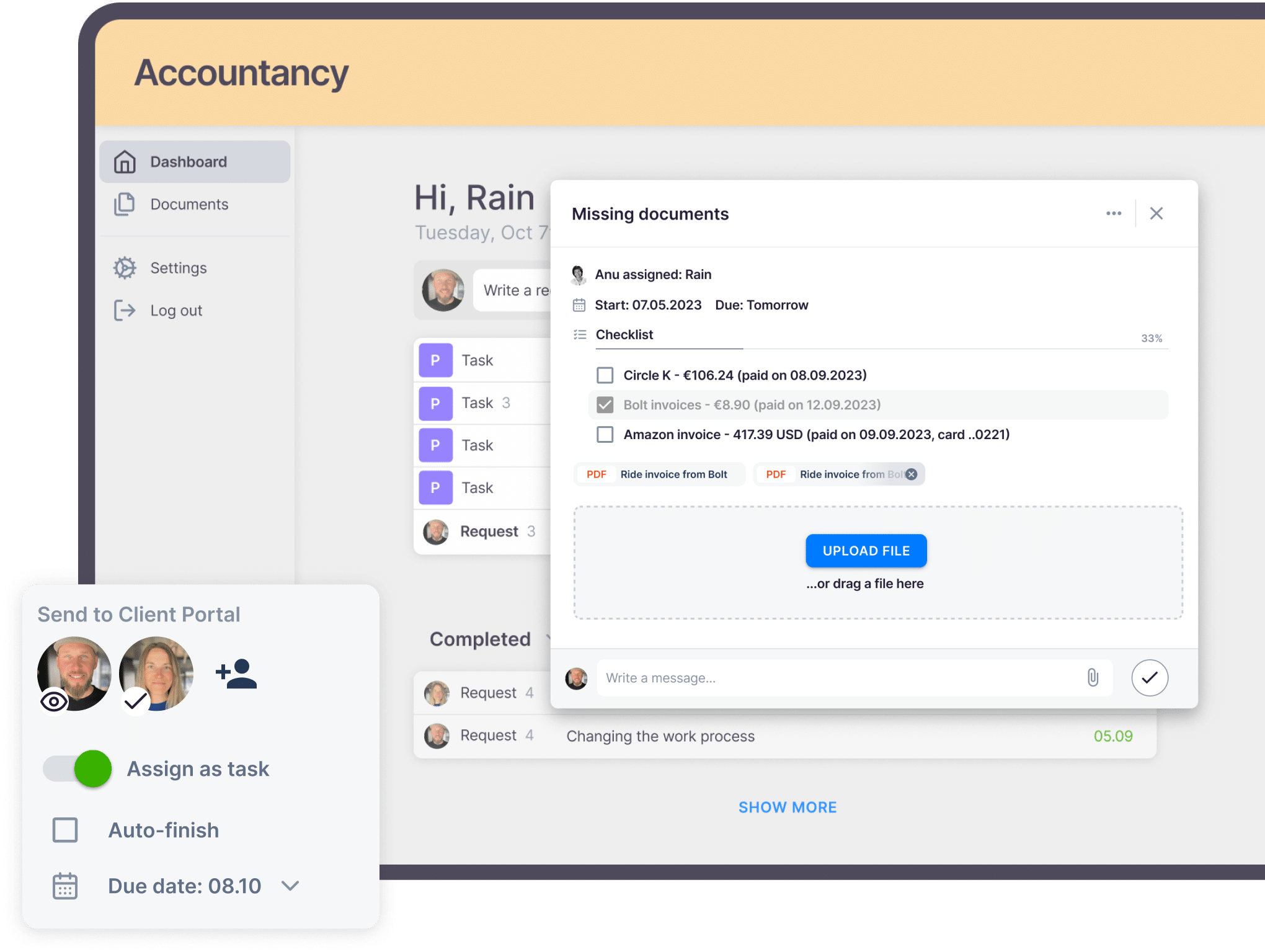Expand the Show More results section
This screenshot has width=1265, height=952.
tap(787, 807)
